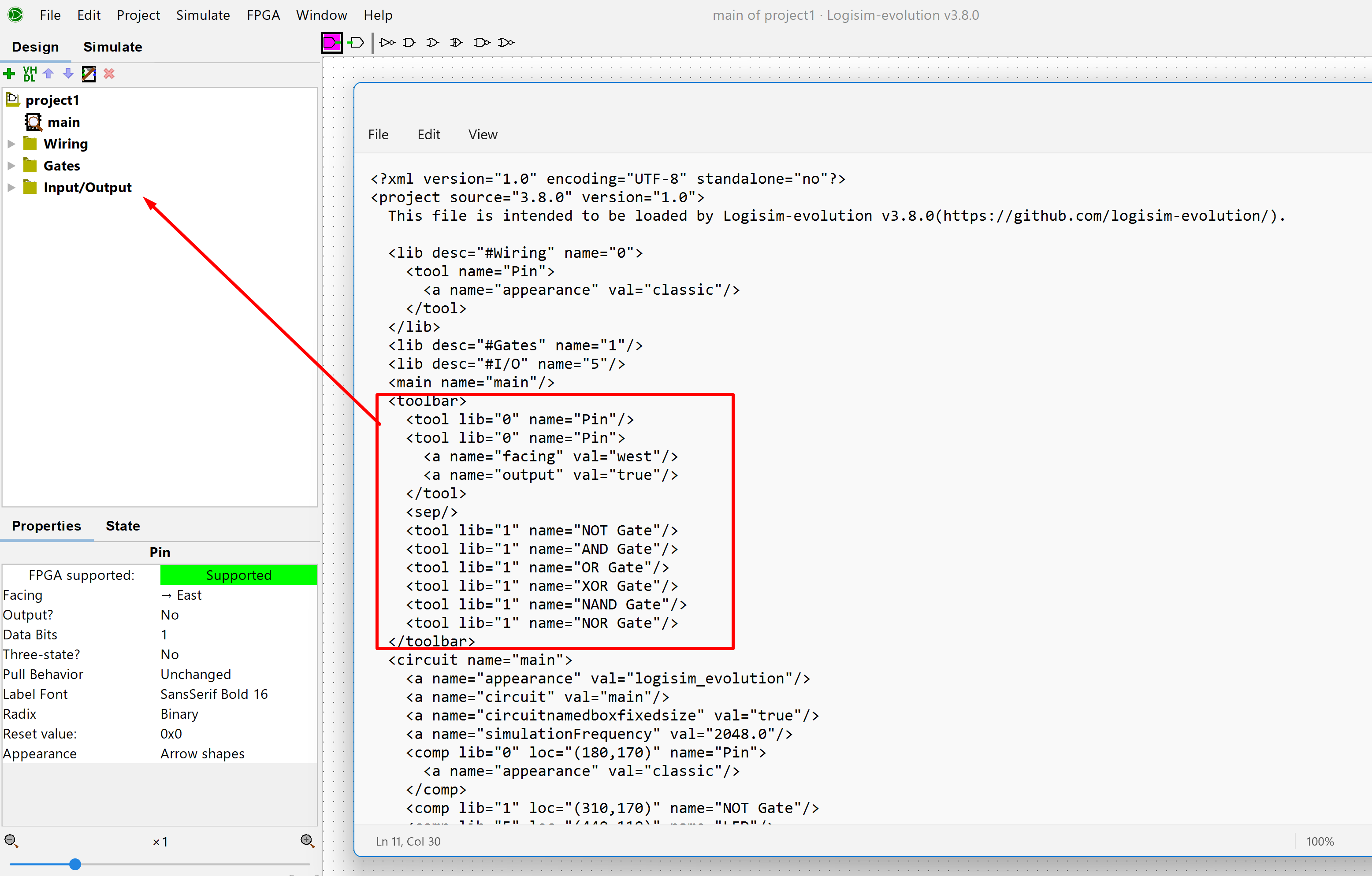Image resolution: width=1372 pixels, height=876 pixels.
Task: Select the input Pin tool in toolbar
Action: coord(331,42)
